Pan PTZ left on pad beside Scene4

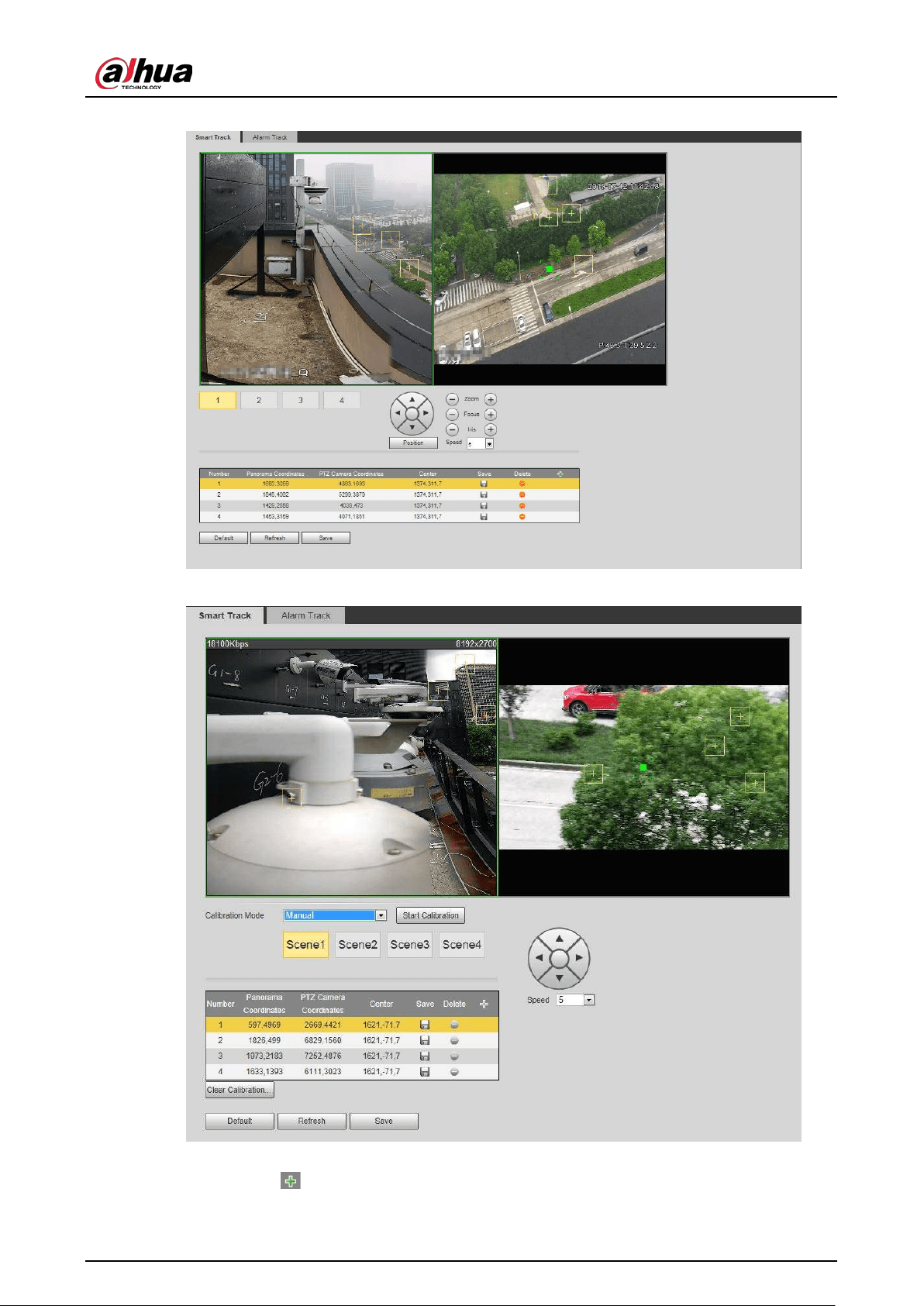tap(540, 958)
